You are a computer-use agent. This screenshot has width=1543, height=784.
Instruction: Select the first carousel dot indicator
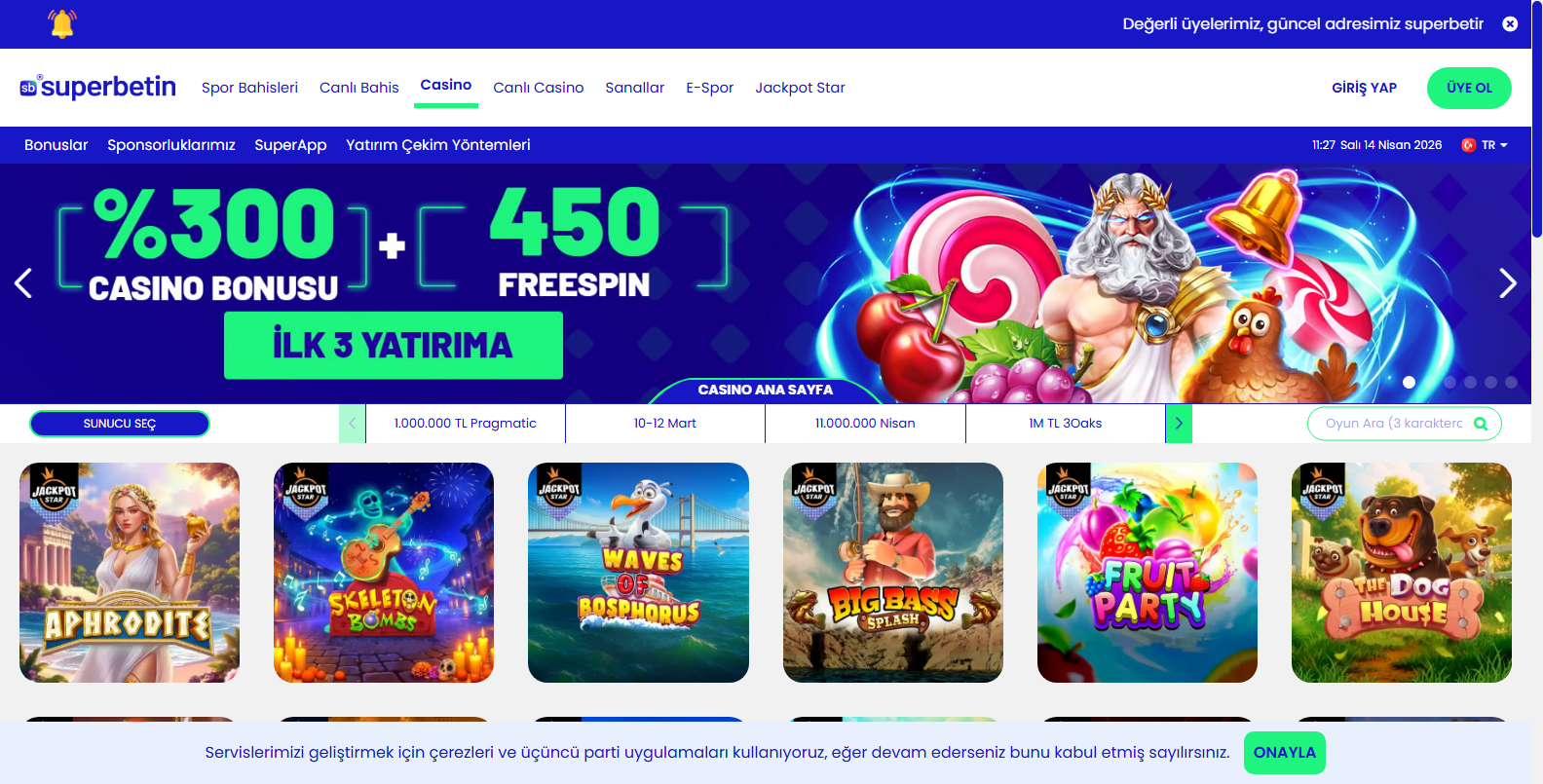click(1409, 382)
